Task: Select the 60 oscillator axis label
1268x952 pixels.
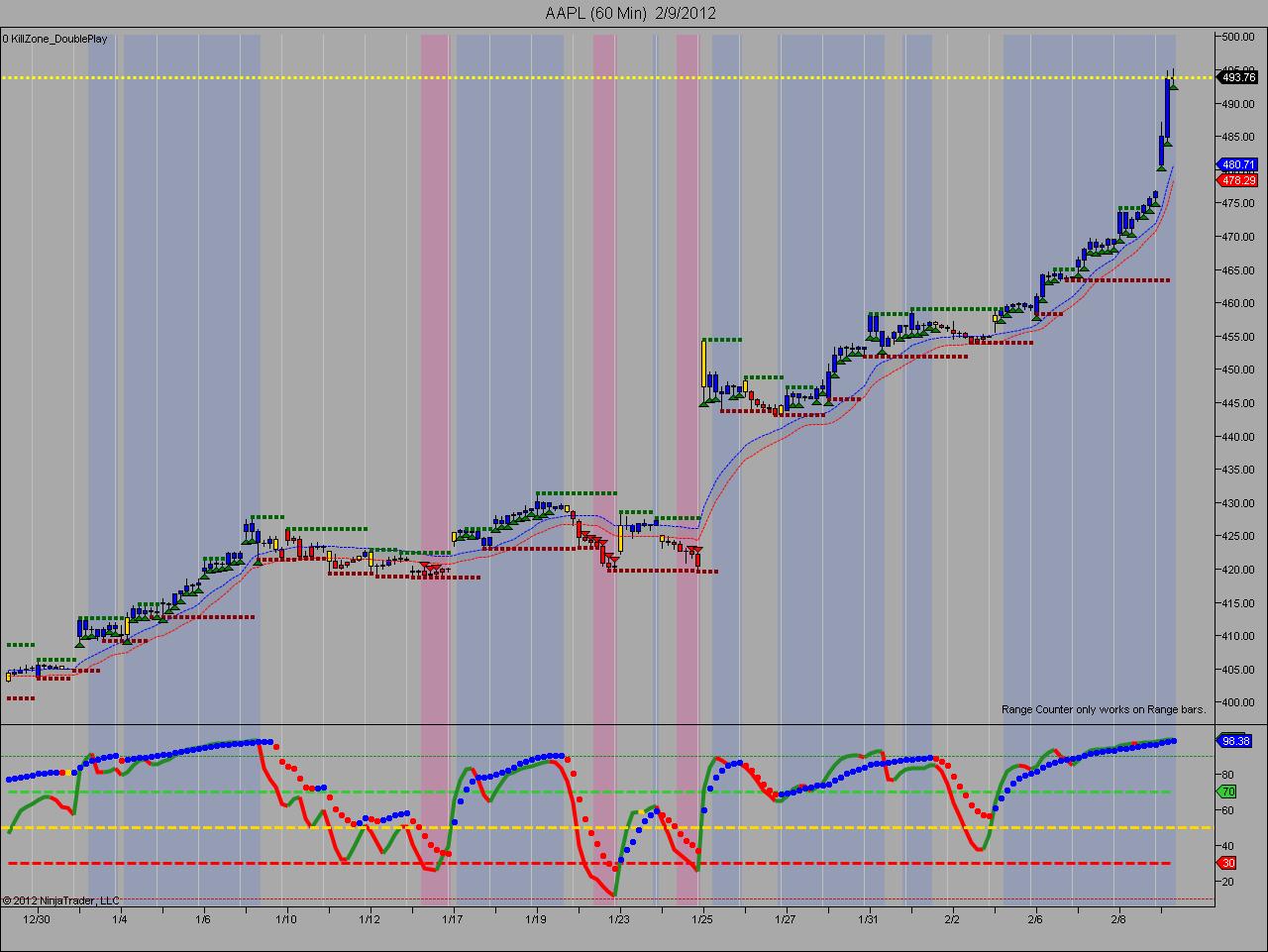Action: (x=1228, y=810)
